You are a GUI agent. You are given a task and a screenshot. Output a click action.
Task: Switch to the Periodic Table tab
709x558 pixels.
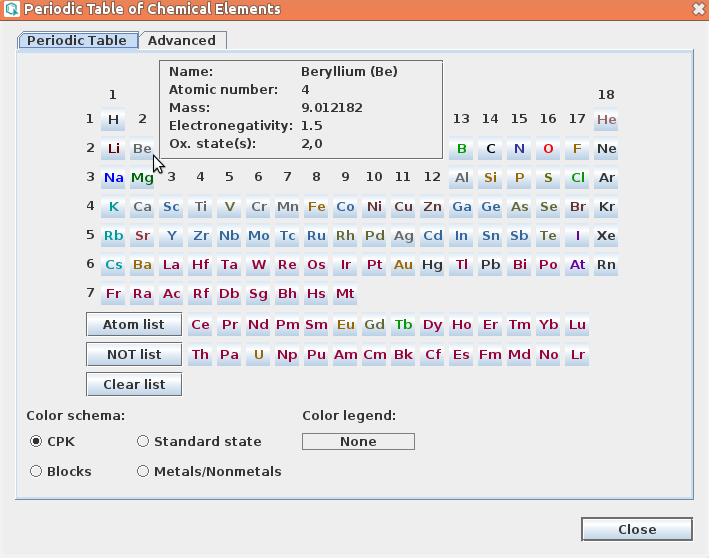[77, 41]
